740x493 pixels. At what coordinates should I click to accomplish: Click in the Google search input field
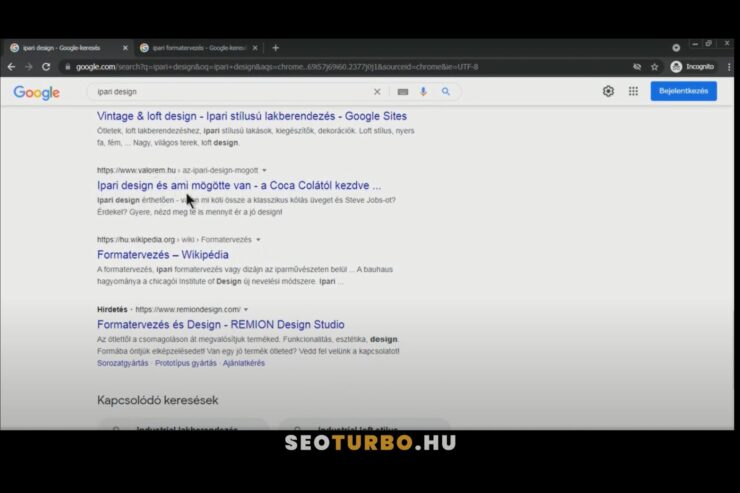tap(230, 92)
